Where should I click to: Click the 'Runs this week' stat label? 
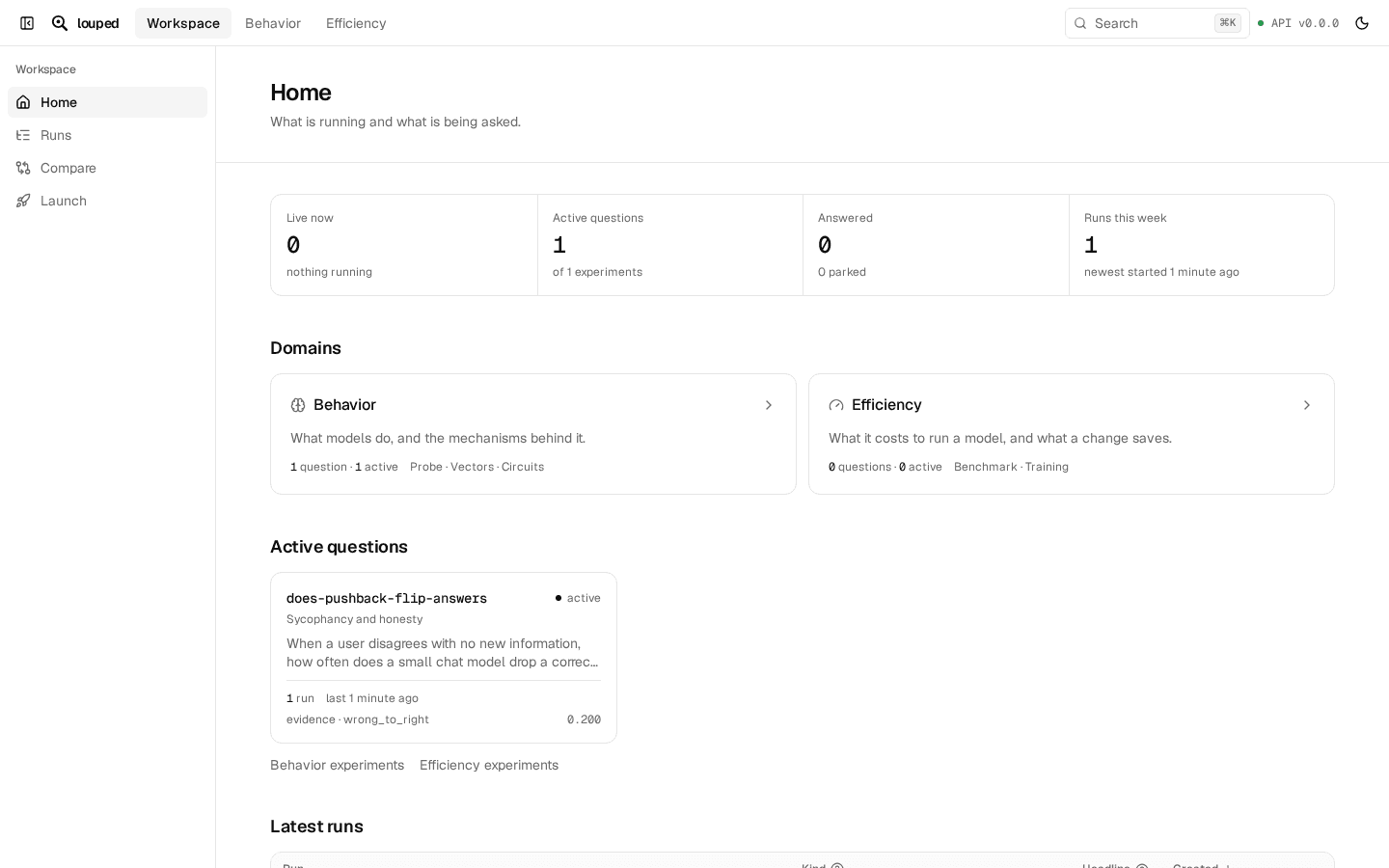click(1125, 218)
